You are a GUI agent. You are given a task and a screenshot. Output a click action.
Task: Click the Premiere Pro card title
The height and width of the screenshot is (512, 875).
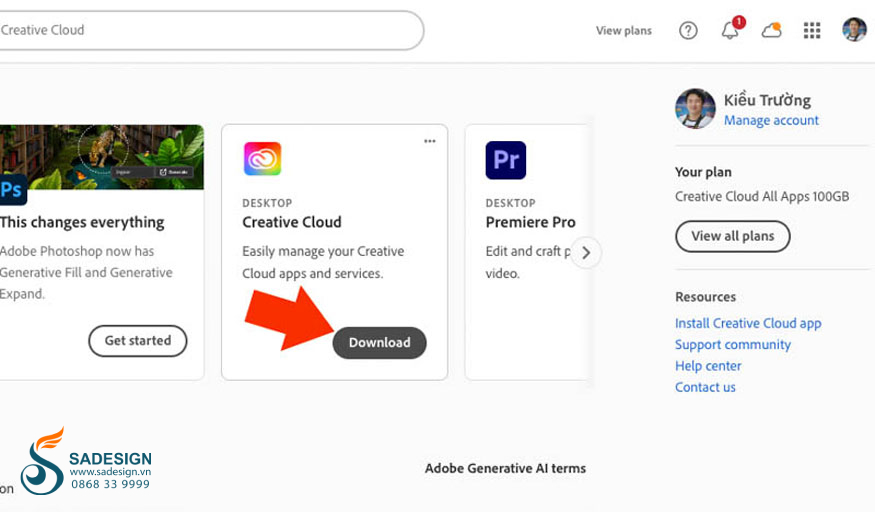point(530,223)
